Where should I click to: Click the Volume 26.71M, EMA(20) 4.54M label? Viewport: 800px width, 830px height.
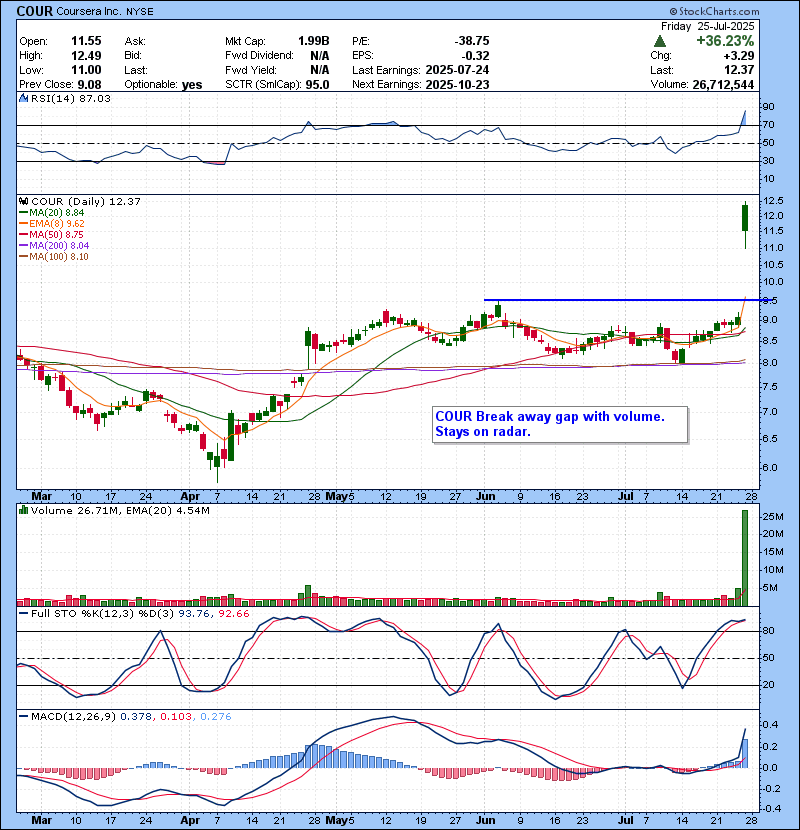point(120,511)
